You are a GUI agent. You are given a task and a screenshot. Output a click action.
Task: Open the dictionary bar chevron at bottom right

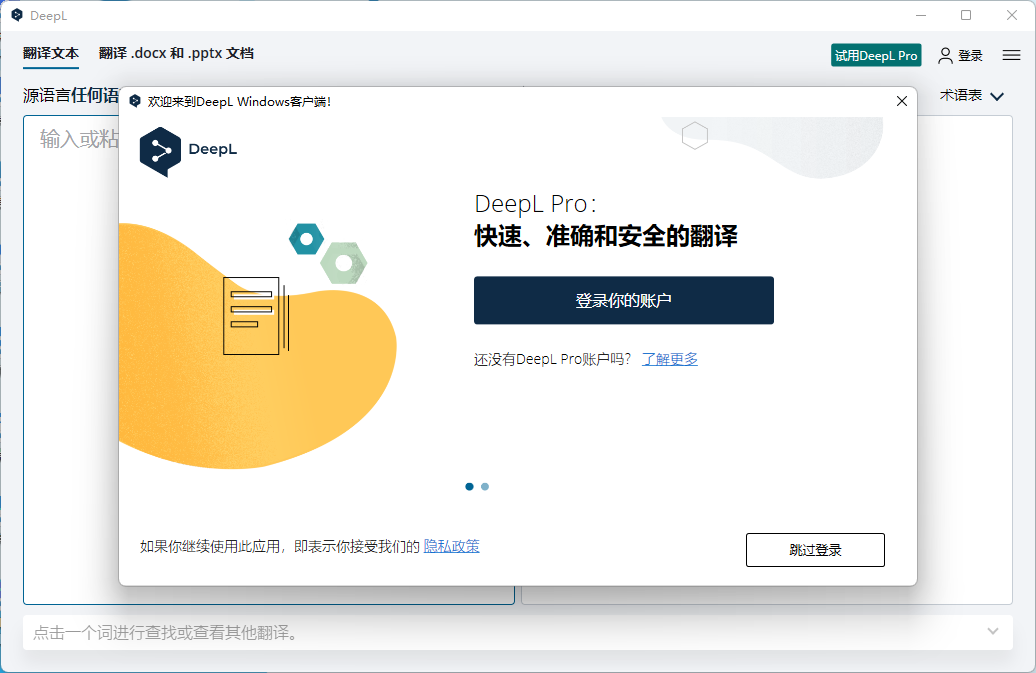tap(993, 631)
